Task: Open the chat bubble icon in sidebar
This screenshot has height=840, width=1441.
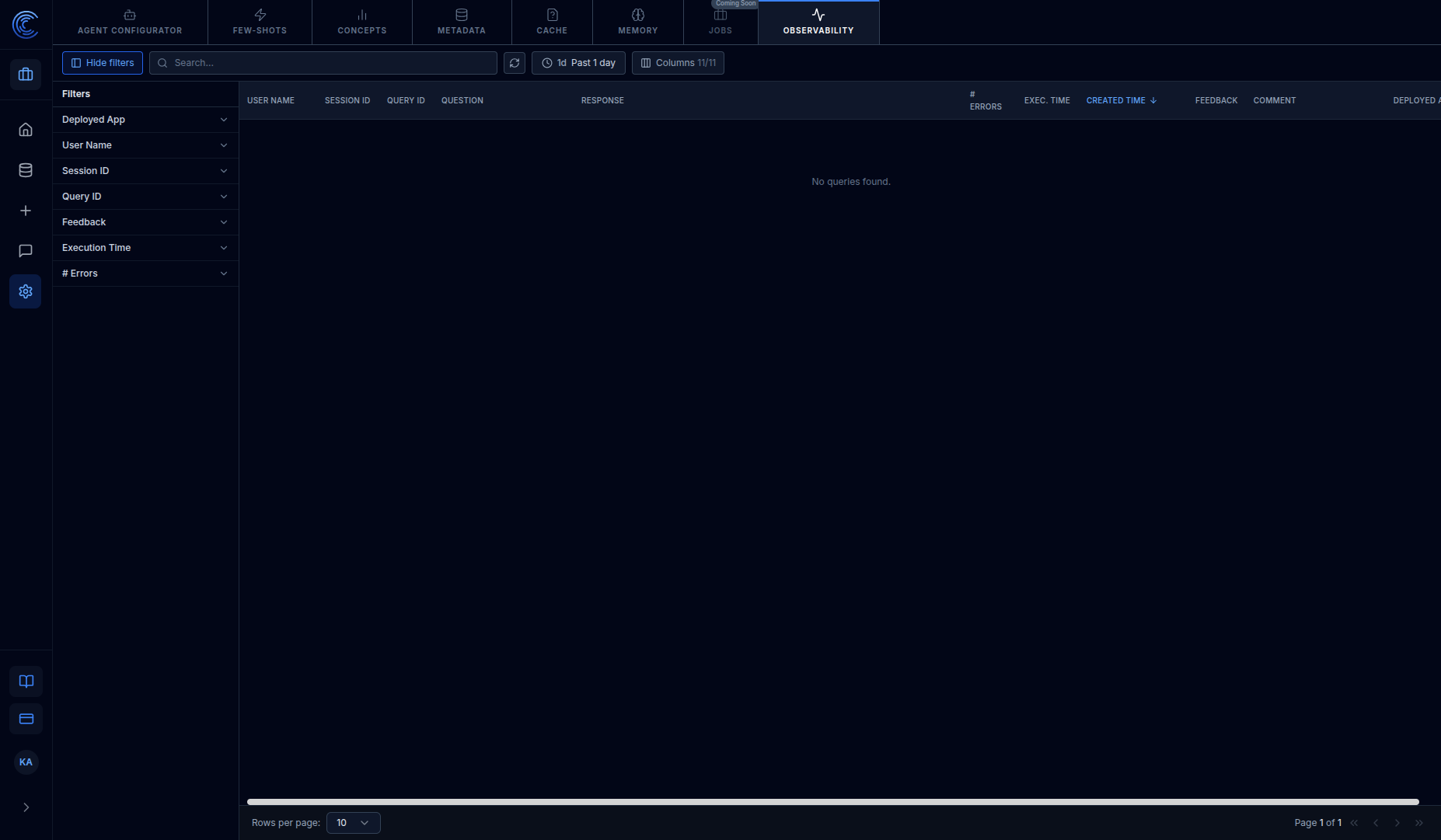Action: pos(26,251)
